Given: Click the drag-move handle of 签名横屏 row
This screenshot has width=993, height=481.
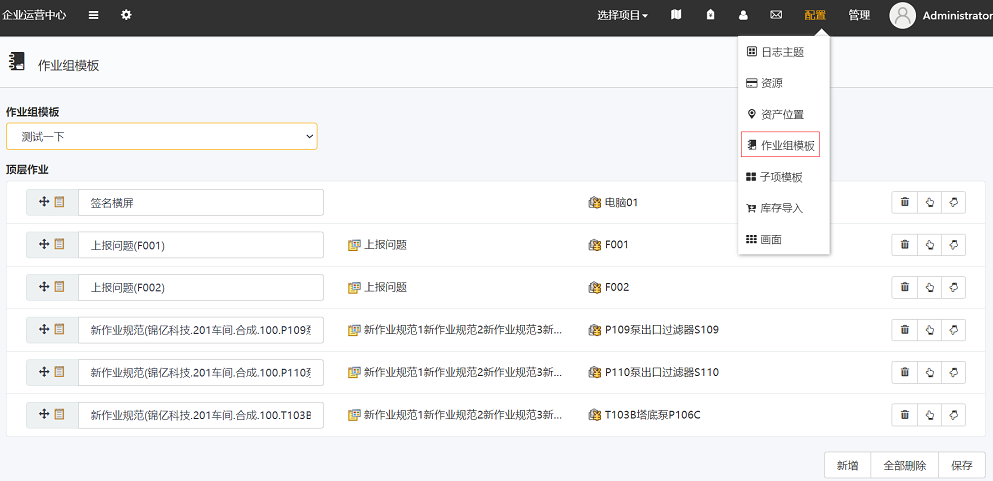Looking at the screenshot, I should [44, 202].
